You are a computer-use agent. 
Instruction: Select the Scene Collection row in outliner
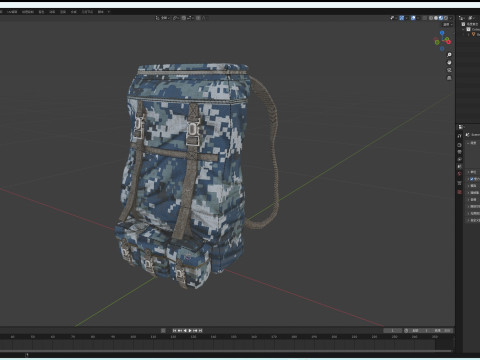click(x=470, y=24)
